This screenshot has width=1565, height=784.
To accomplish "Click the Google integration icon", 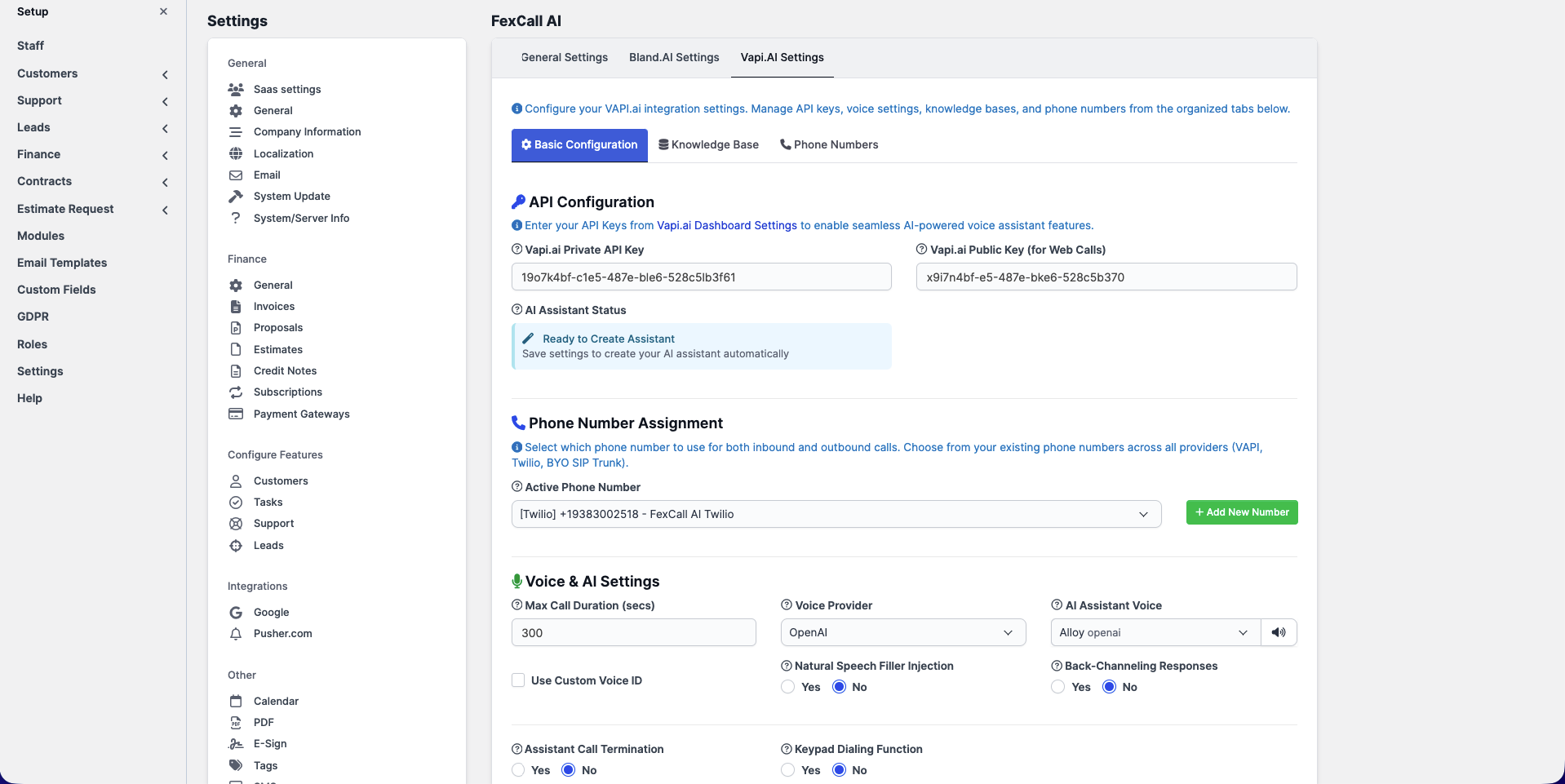I will pos(236,612).
